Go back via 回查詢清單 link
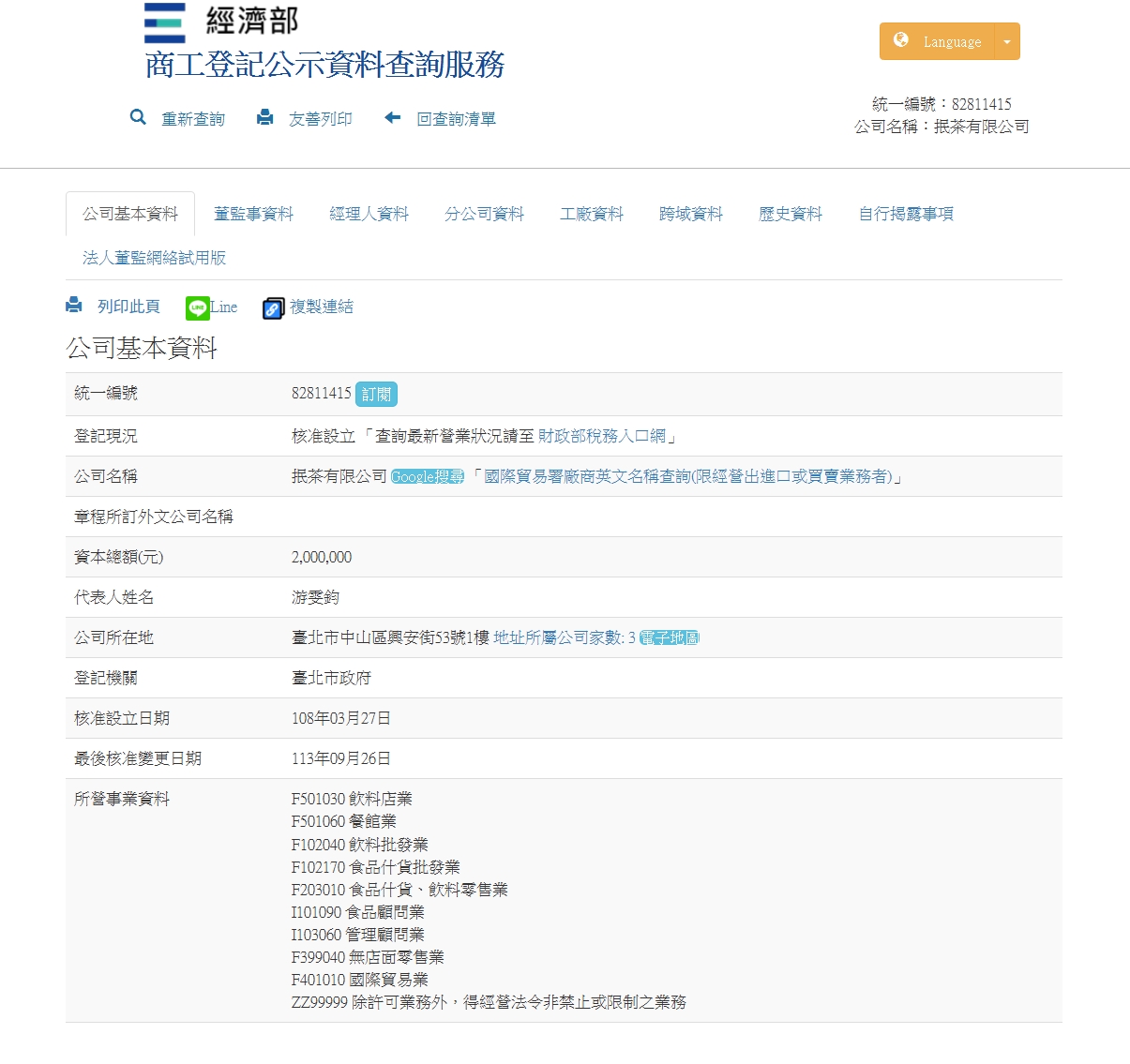The image size is (1130, 1064). coord(457,119)
